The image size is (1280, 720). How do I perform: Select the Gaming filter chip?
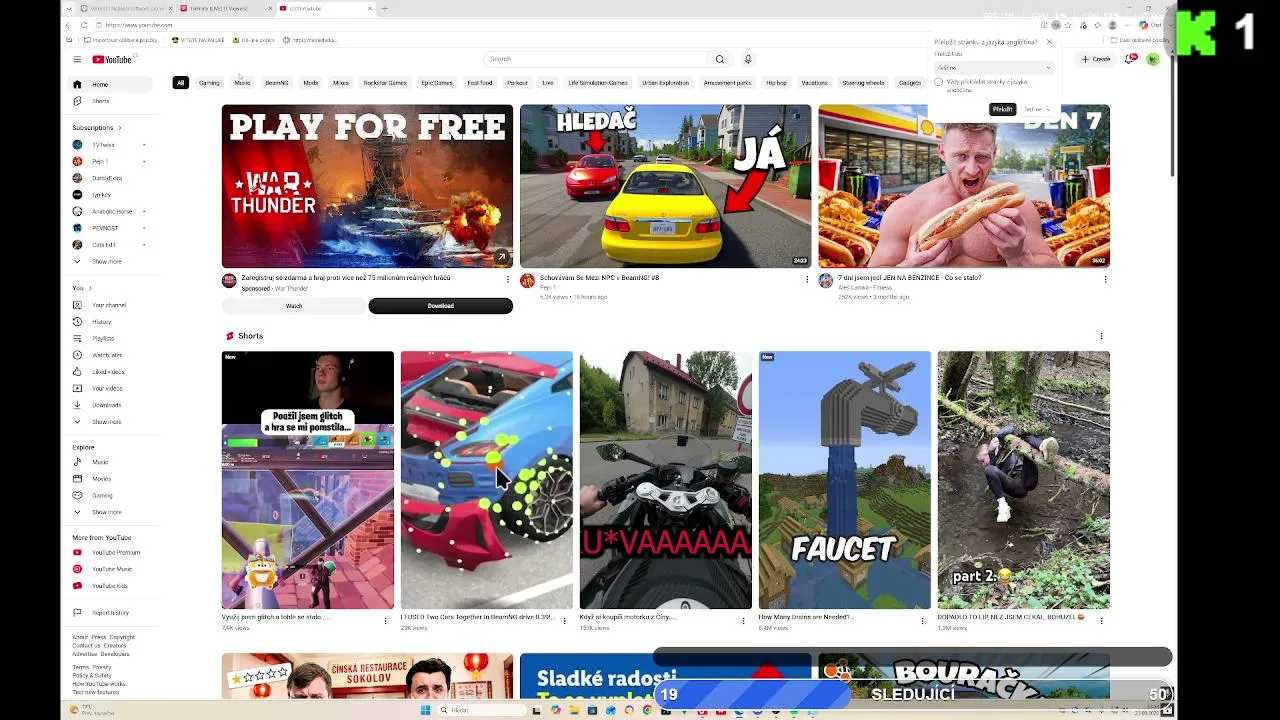209,83
